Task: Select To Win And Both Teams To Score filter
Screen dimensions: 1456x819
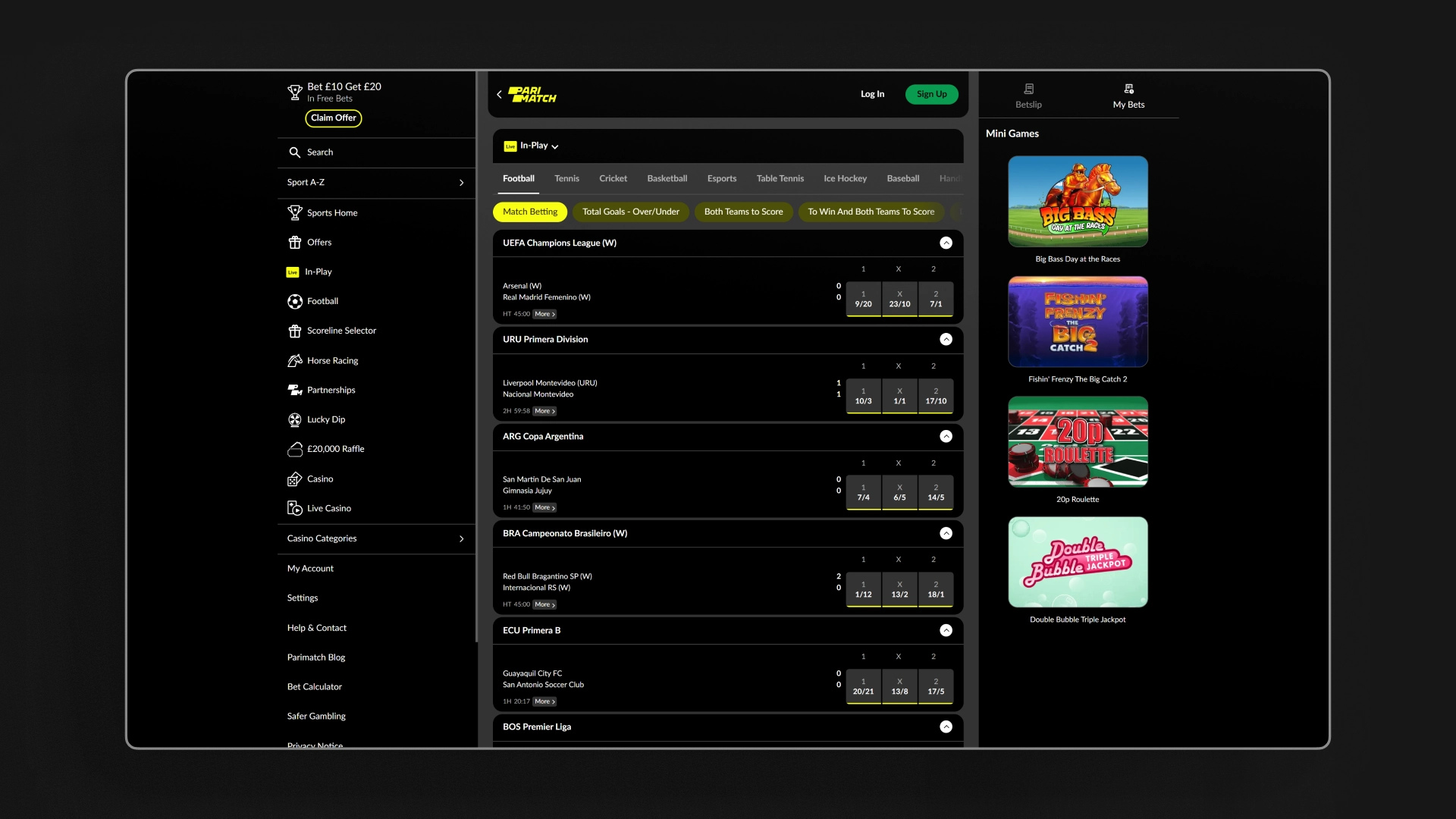Action: tap(871, 212)
